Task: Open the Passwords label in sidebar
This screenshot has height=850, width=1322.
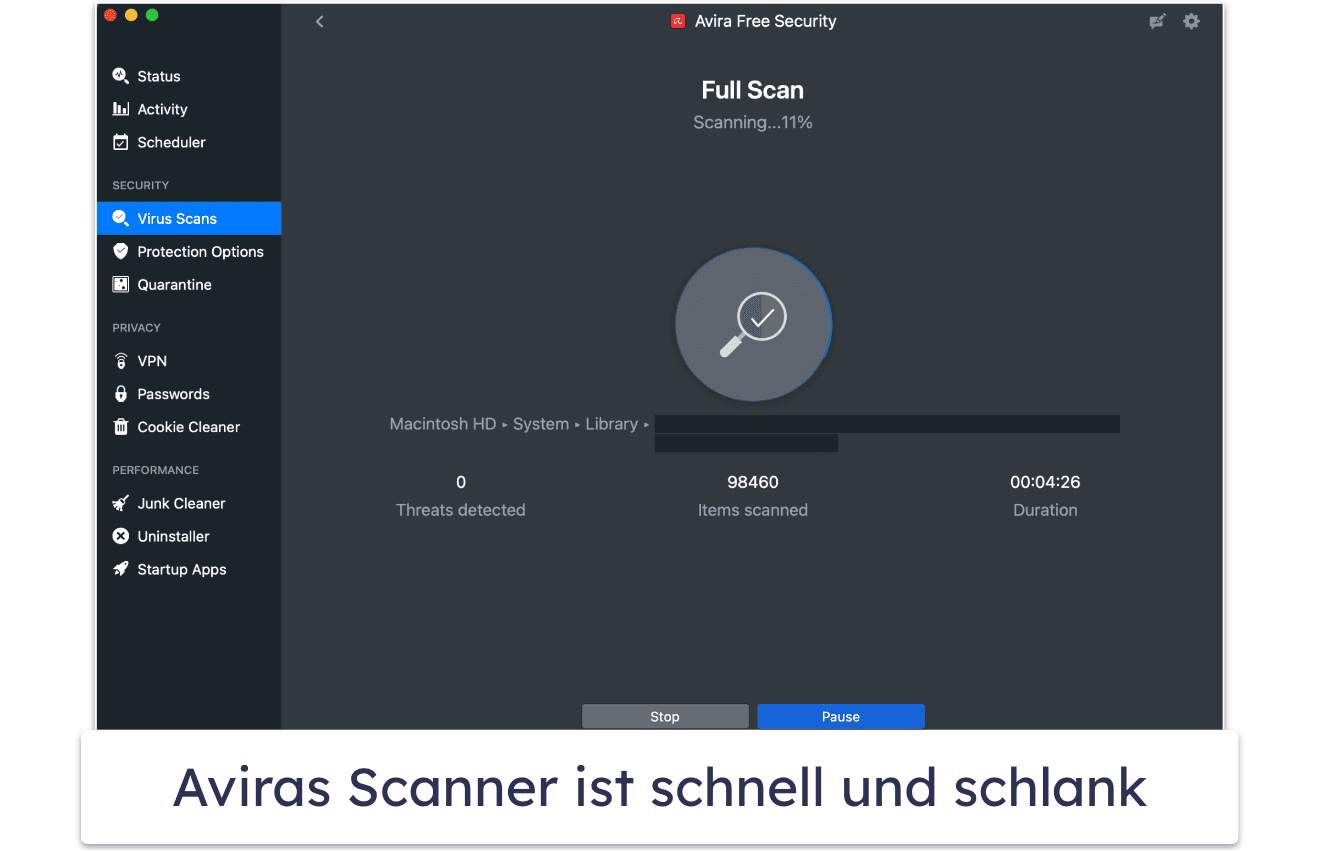Action: (x=173, y=394)
